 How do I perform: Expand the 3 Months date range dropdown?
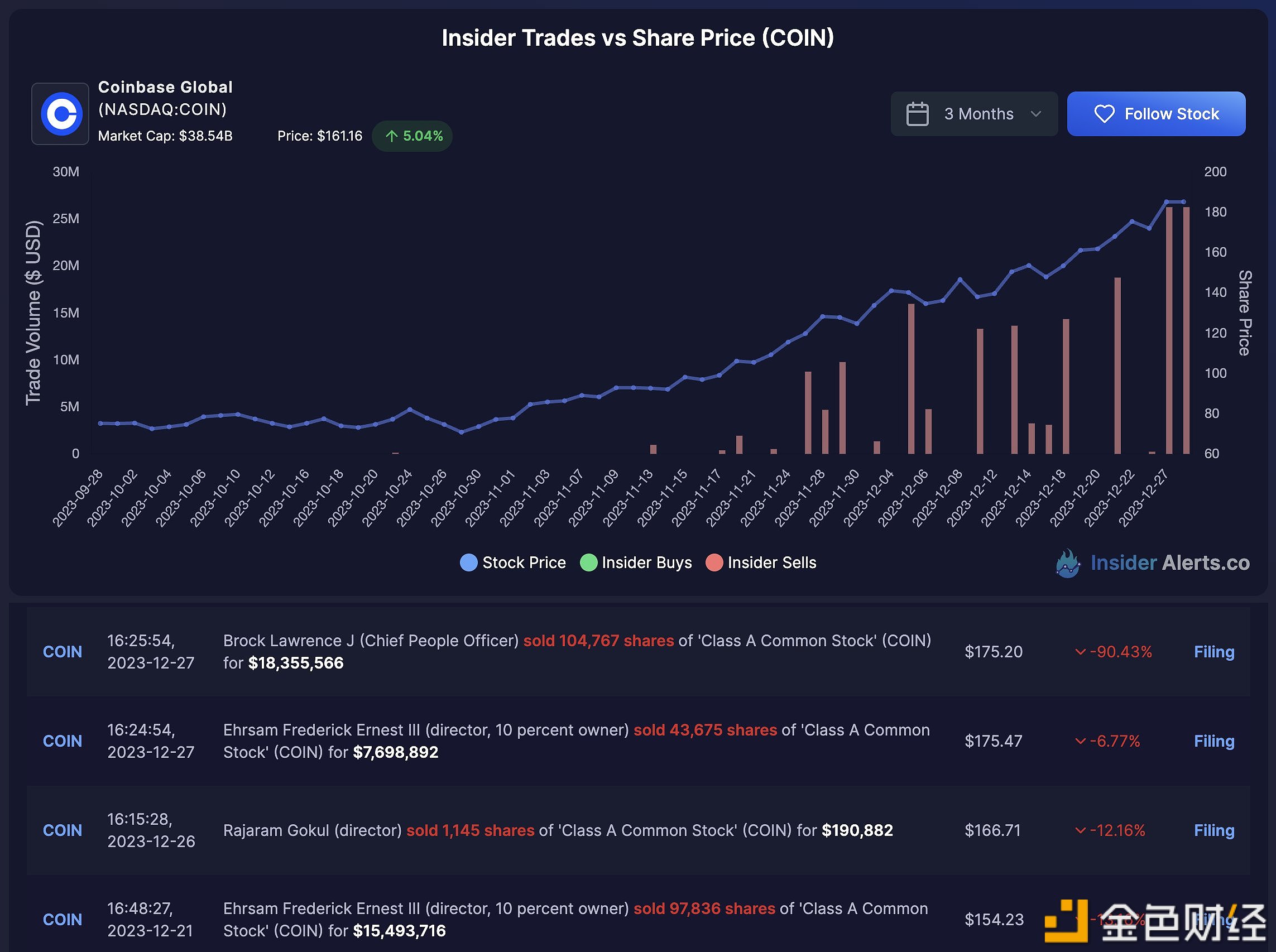pos(975,113)
